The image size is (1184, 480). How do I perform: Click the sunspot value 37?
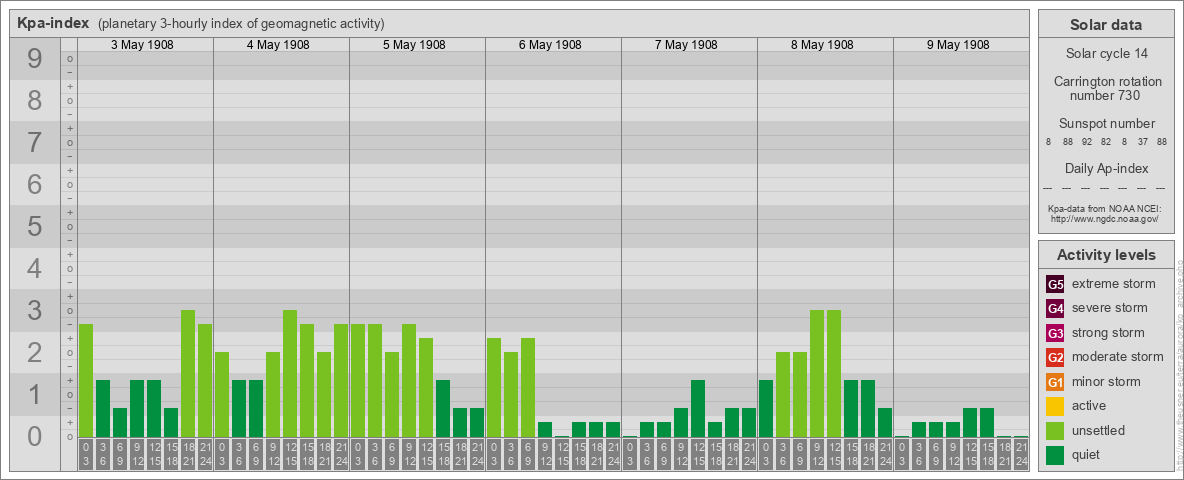(1143, 142)
